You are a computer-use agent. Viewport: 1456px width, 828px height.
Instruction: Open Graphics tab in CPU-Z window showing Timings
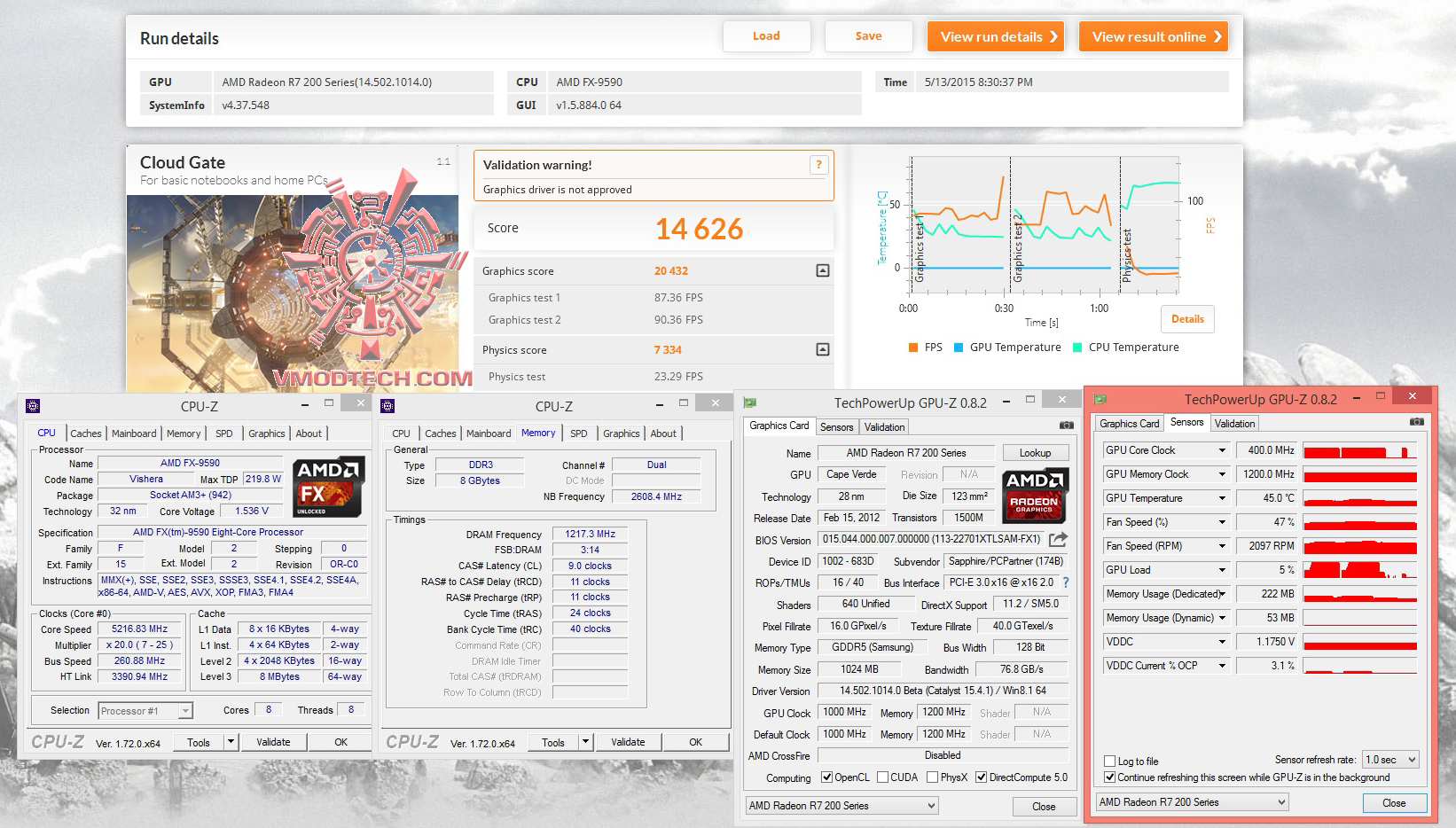tap(622, 434)
